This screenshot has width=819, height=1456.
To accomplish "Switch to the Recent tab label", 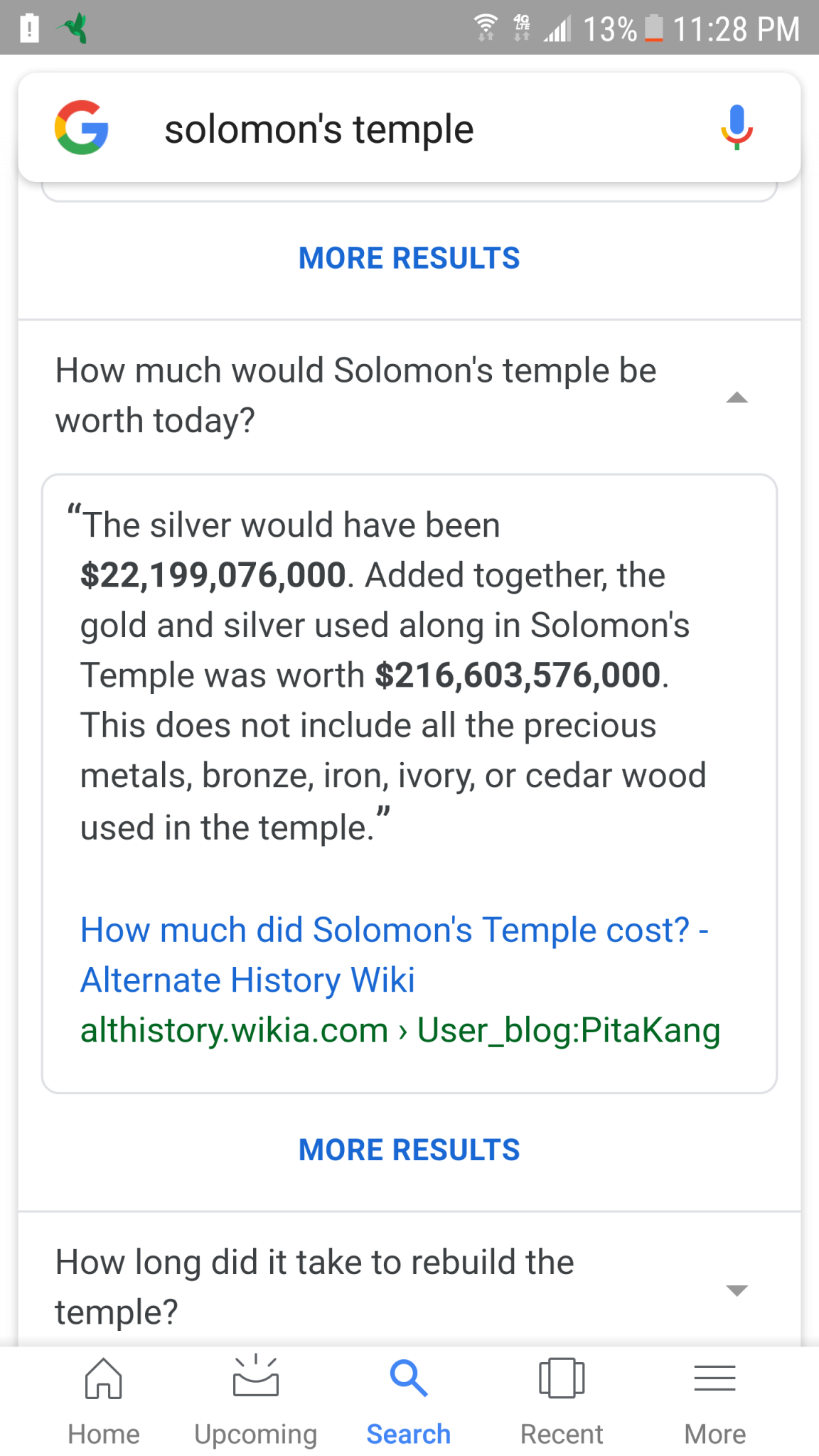I will pyautogui.click(x=562, y=1434).
